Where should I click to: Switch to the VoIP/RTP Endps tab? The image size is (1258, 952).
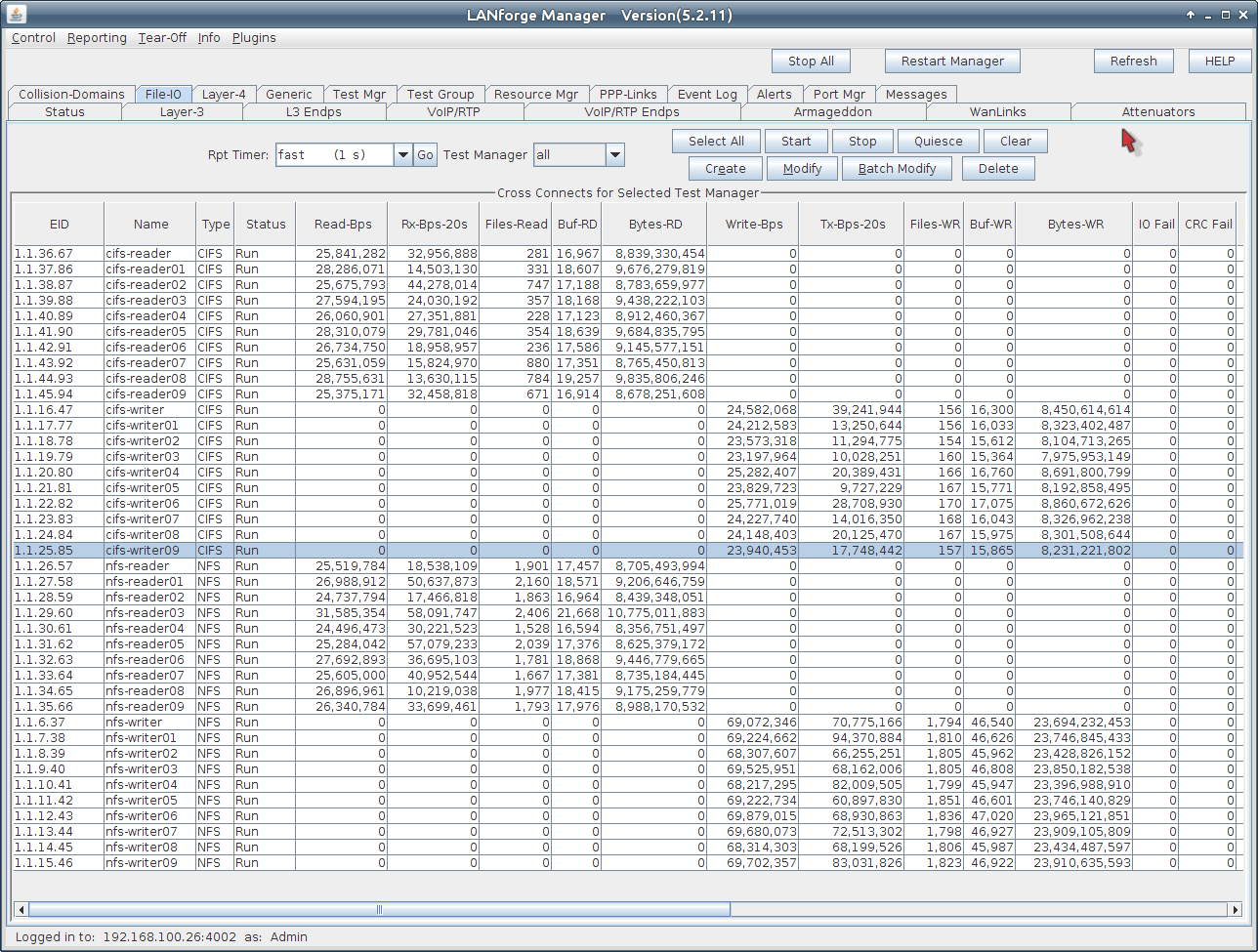pyautogui.click(x=632, y=112)
